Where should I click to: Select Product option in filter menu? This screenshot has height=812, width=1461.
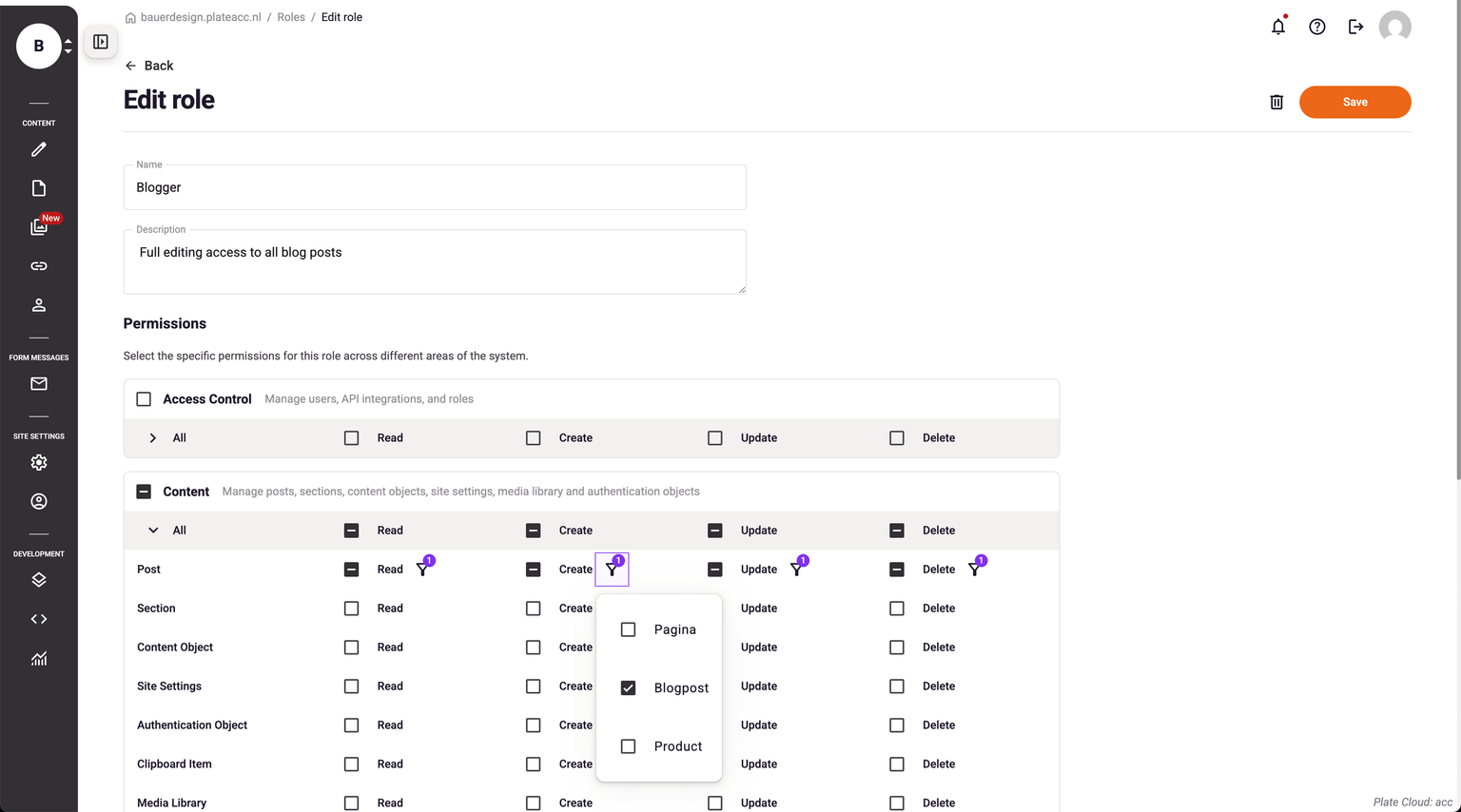(677, 746)
